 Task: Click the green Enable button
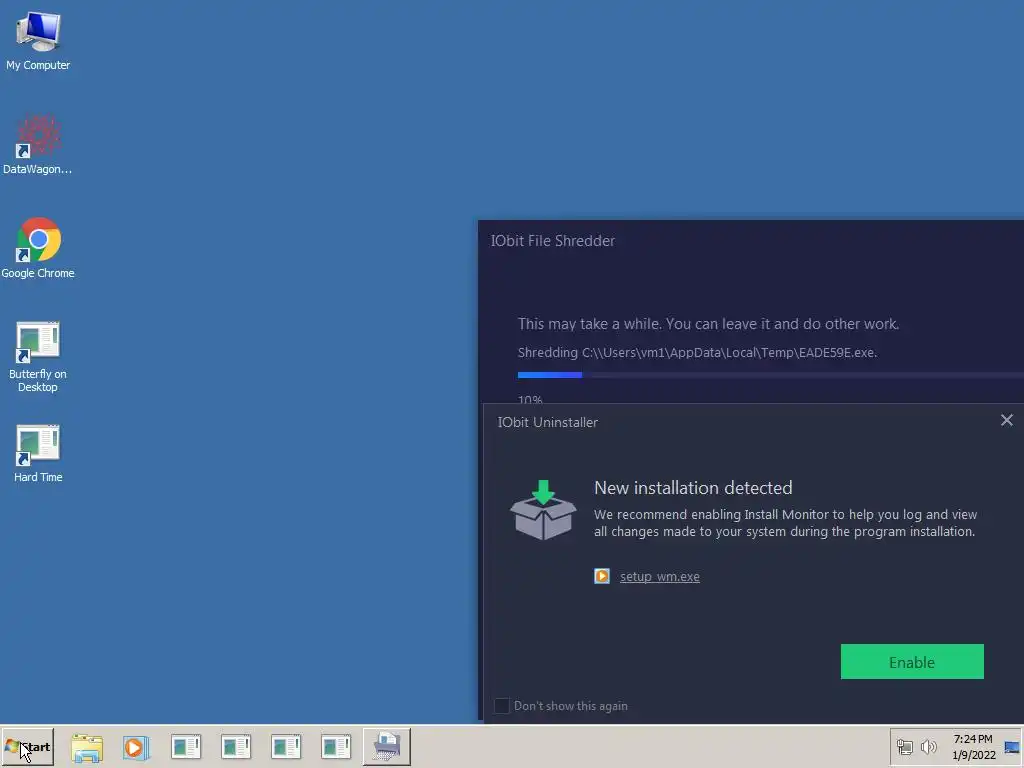pos(912,662)
